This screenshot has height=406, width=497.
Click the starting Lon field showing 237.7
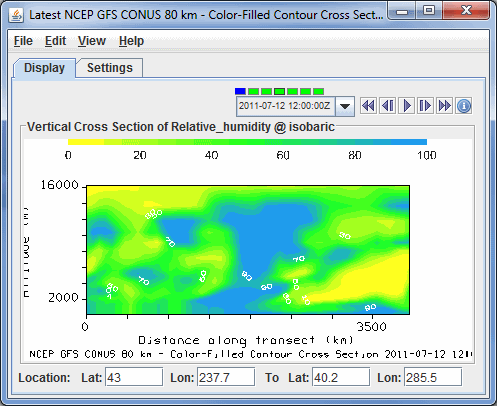tap(226, 377)
